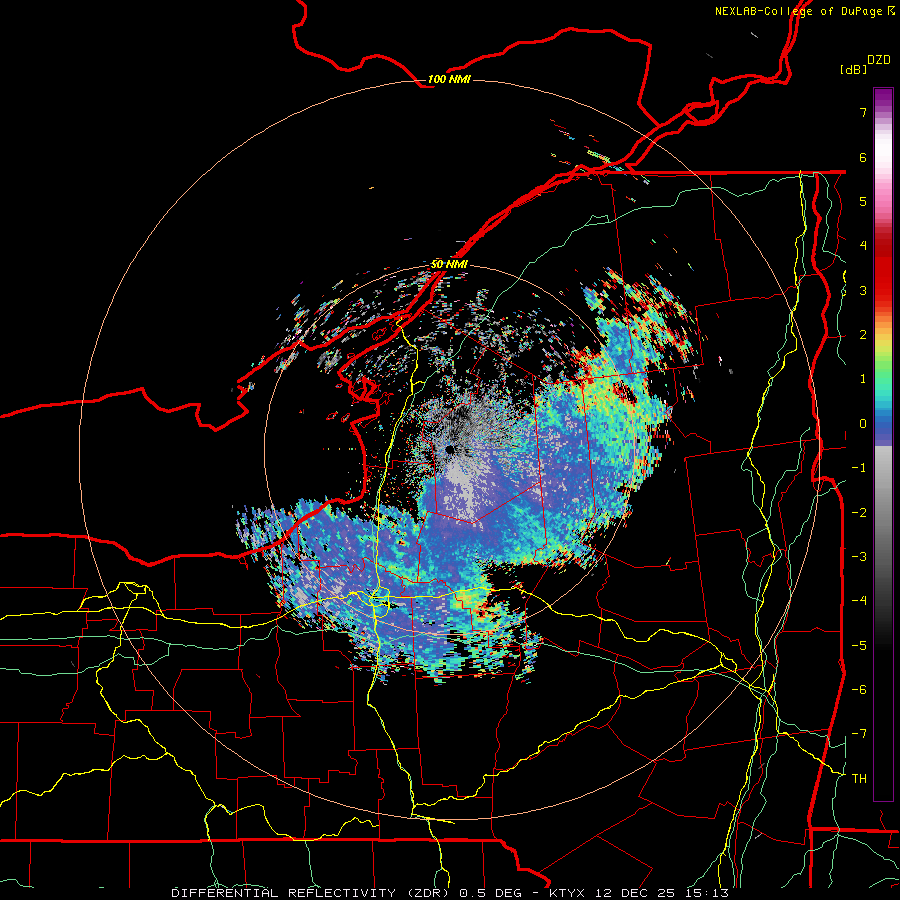The width and height of the screenshot is (900, 900).
Task: Click the "0.5 DEG" elevation angle text
Action: [490, 893]
